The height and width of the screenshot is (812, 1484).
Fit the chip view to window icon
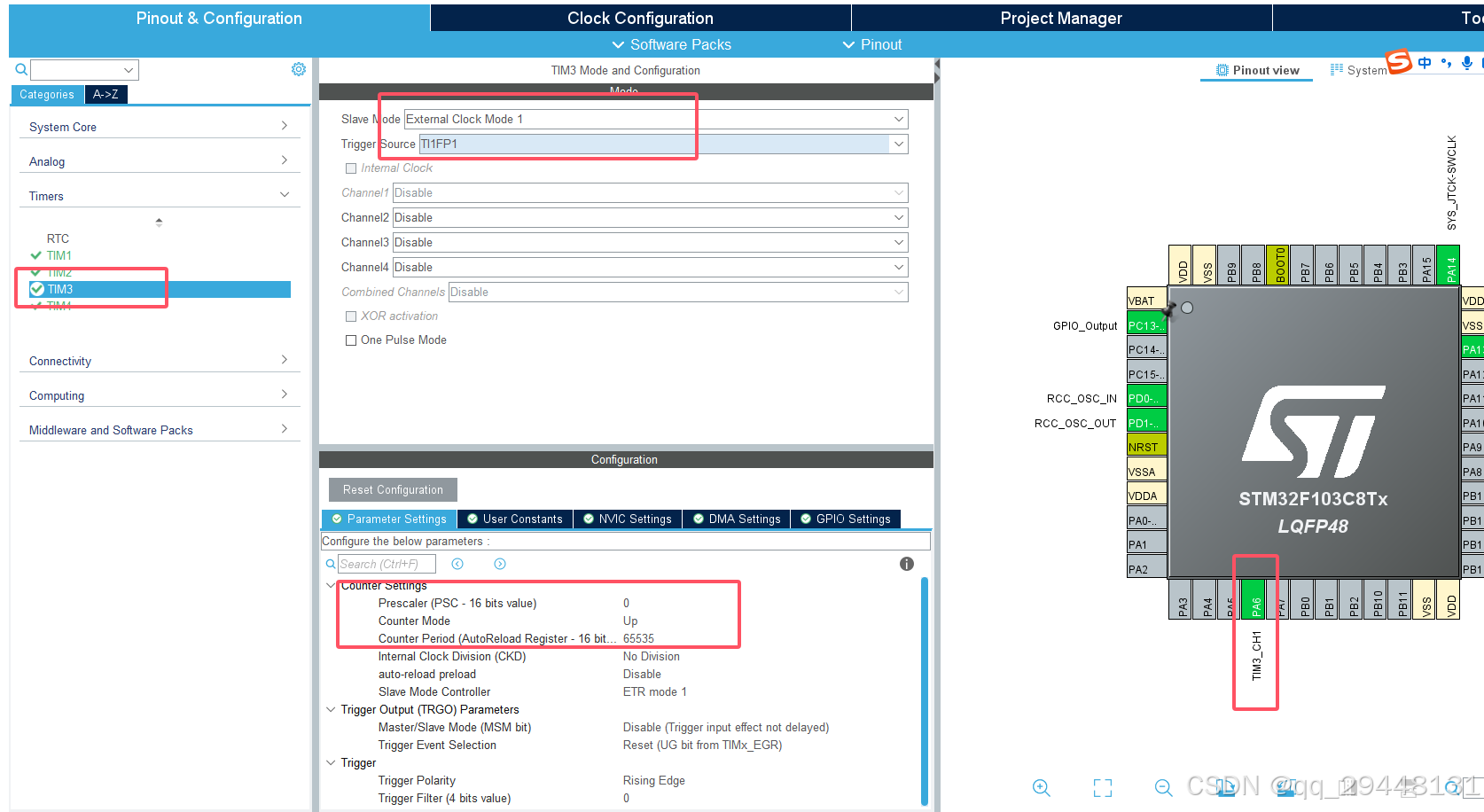coord(1103,787)
